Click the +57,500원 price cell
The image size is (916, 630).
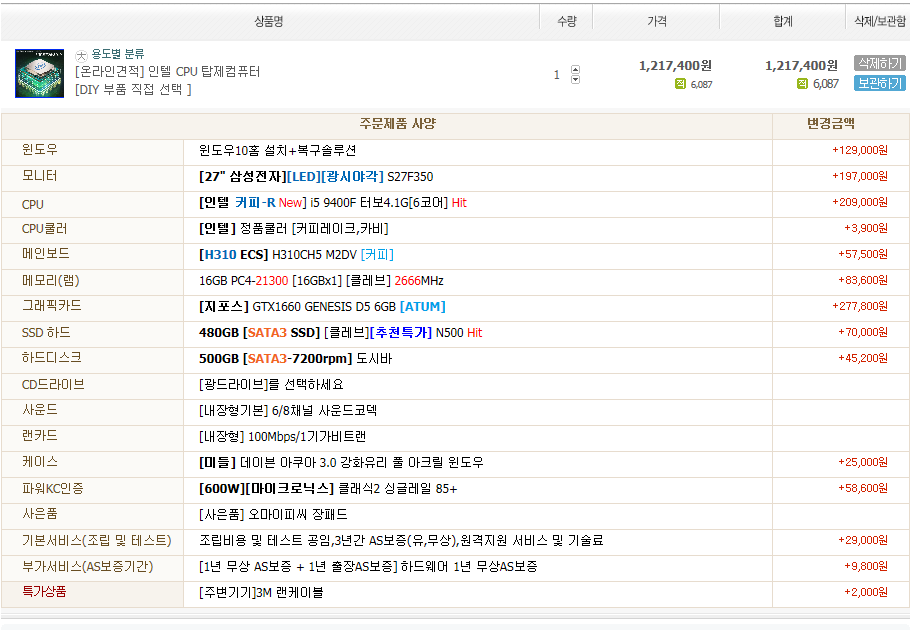point(863,254)
